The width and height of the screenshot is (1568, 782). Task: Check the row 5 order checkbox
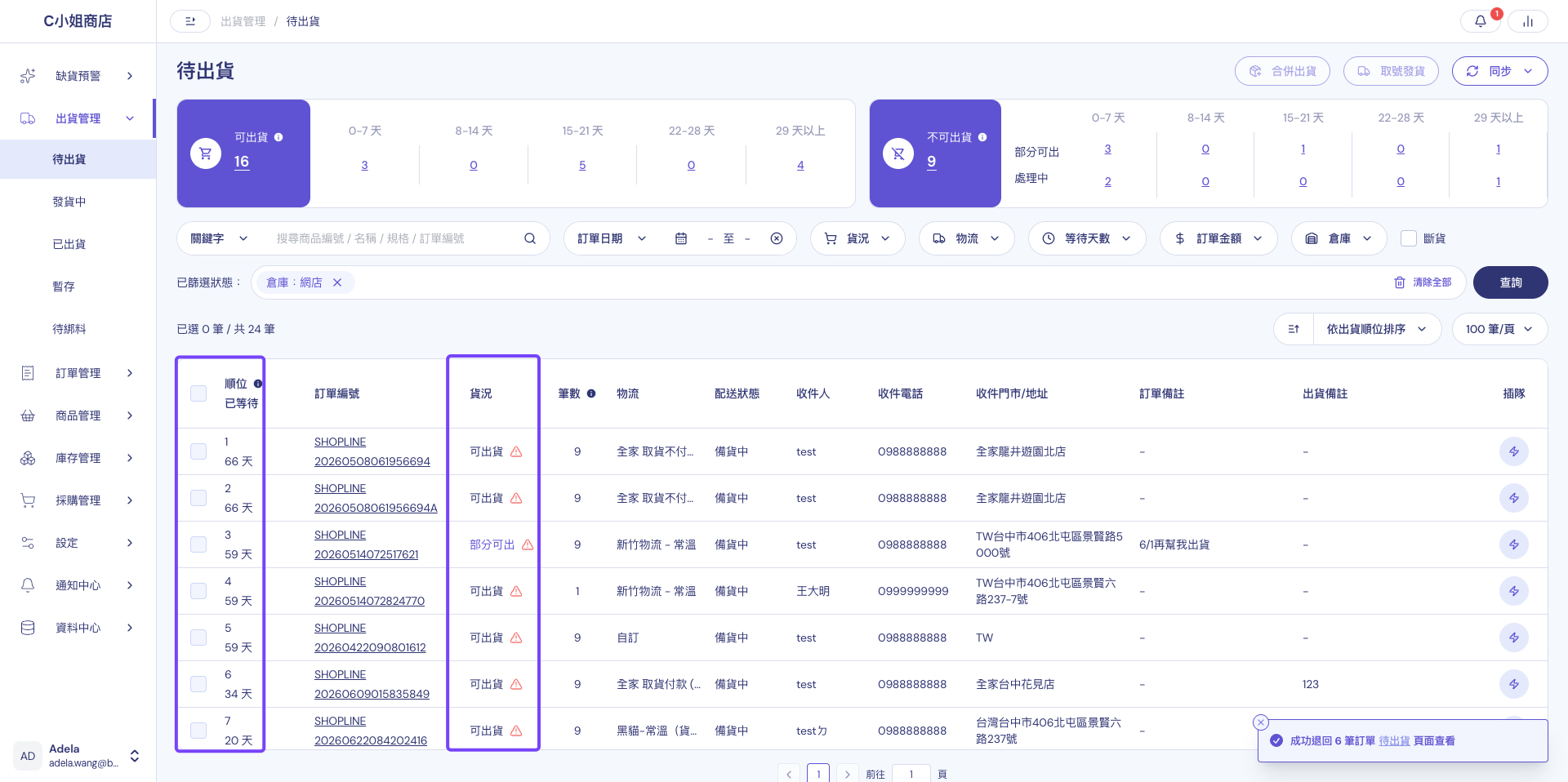tap(198, 638)
